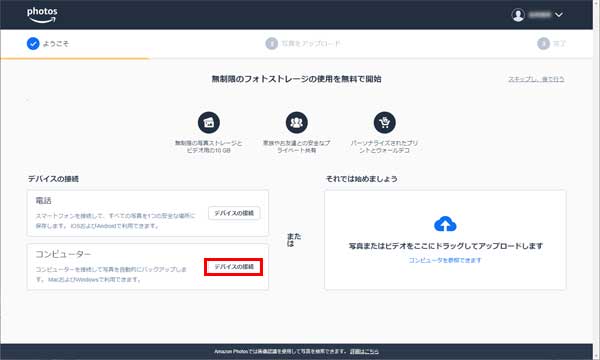Expand the account dropdown chevron
This screenshot has height=360, width=600.
[559, 15]
